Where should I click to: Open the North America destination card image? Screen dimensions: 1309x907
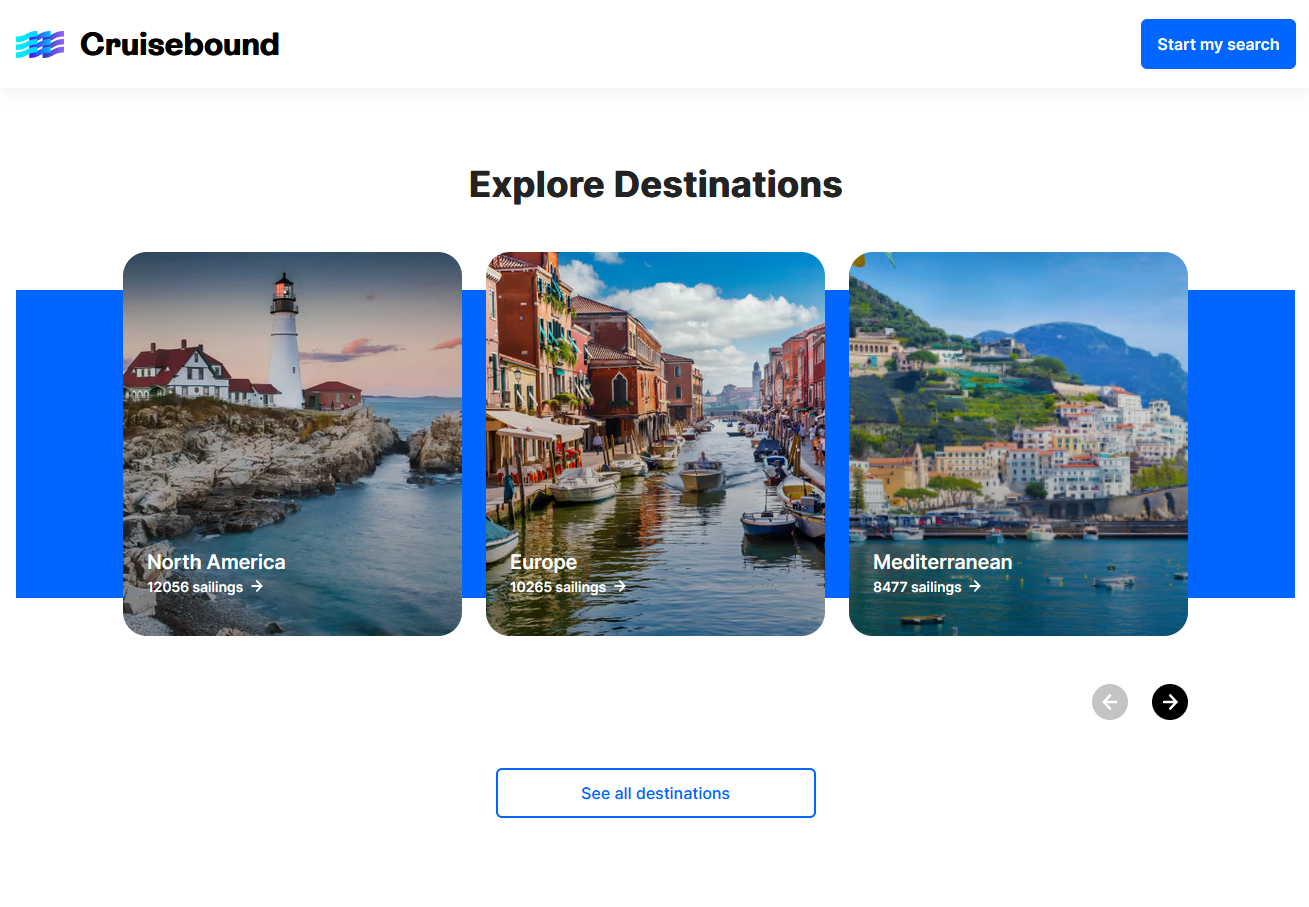292,400
